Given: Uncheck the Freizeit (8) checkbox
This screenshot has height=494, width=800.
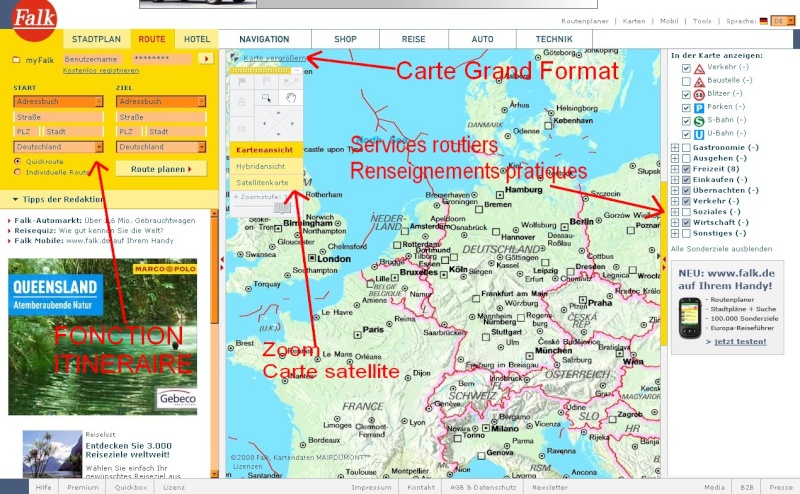Looking at the screenshot, I should [686, 169].
